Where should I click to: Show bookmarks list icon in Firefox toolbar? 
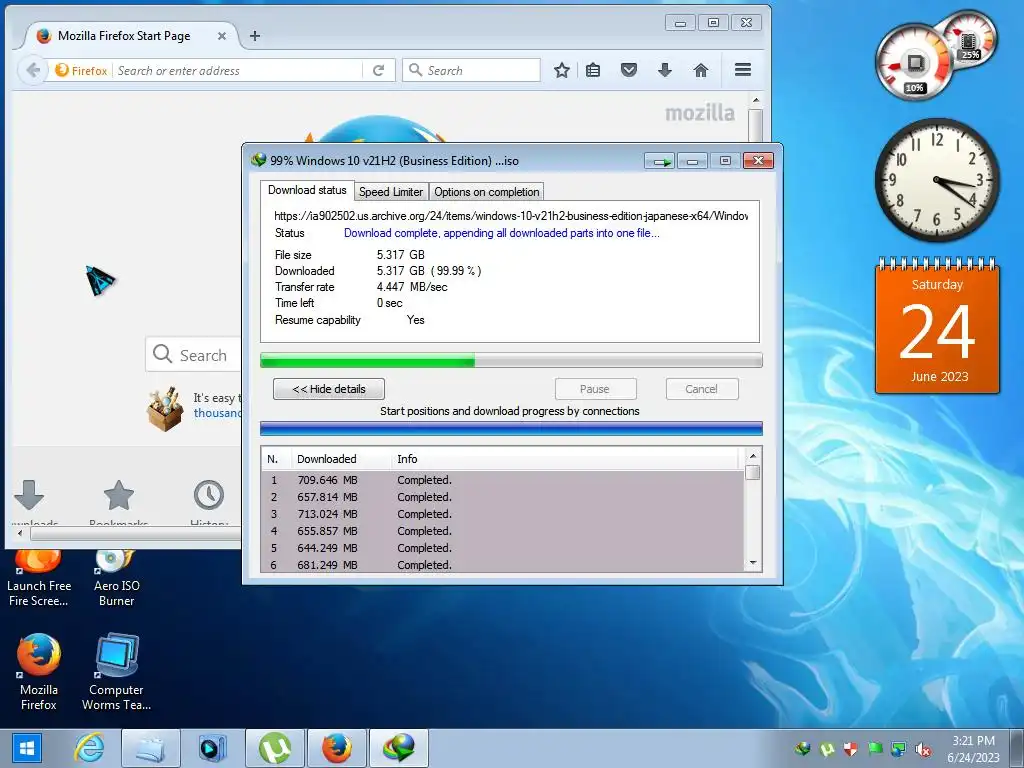point(593,70)
